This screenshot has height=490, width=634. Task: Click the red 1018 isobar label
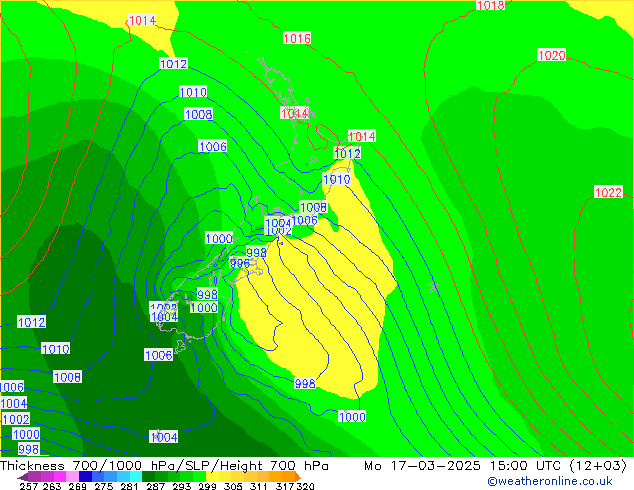click(x=490, y=5)
